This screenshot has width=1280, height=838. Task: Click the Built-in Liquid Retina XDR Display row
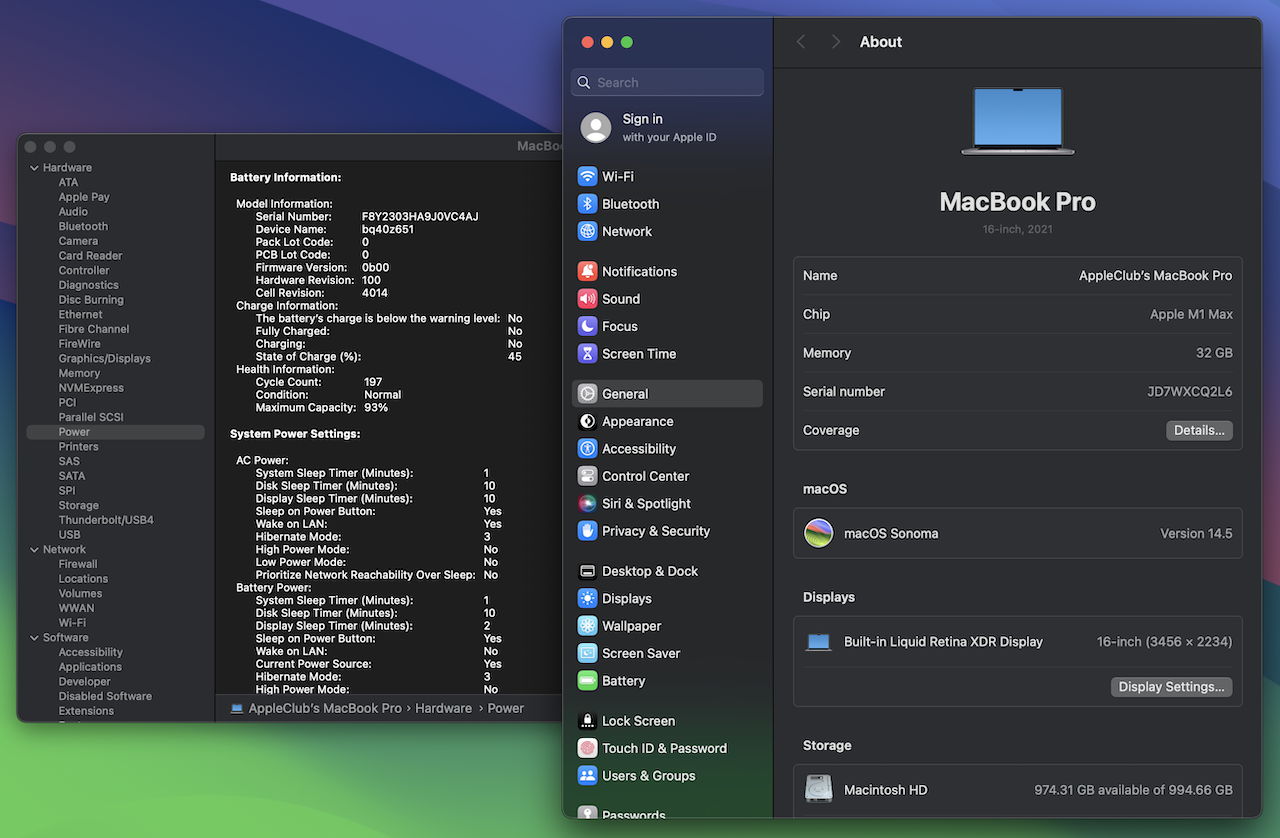[1018, 642]
